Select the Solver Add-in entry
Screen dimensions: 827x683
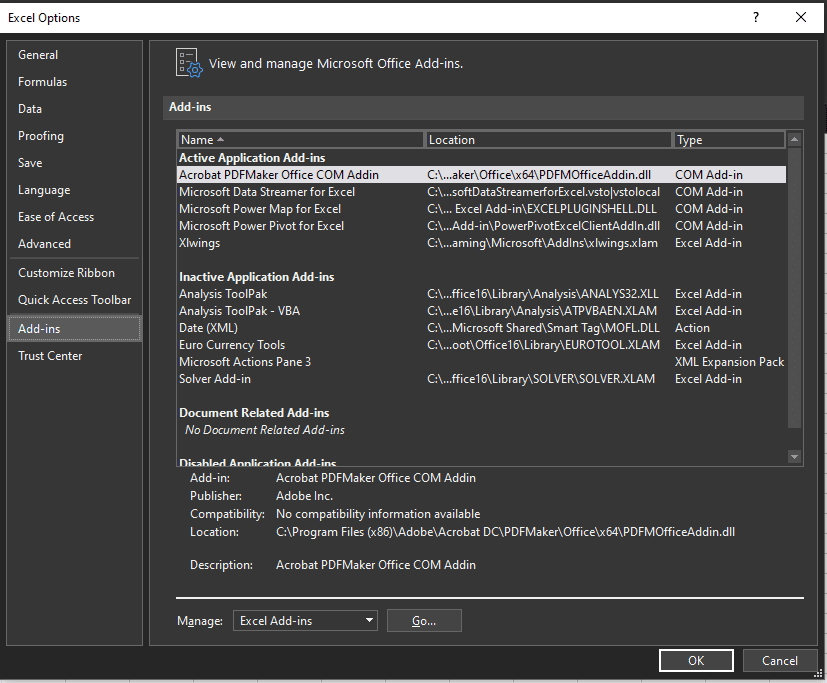click(x=481, y=379)
